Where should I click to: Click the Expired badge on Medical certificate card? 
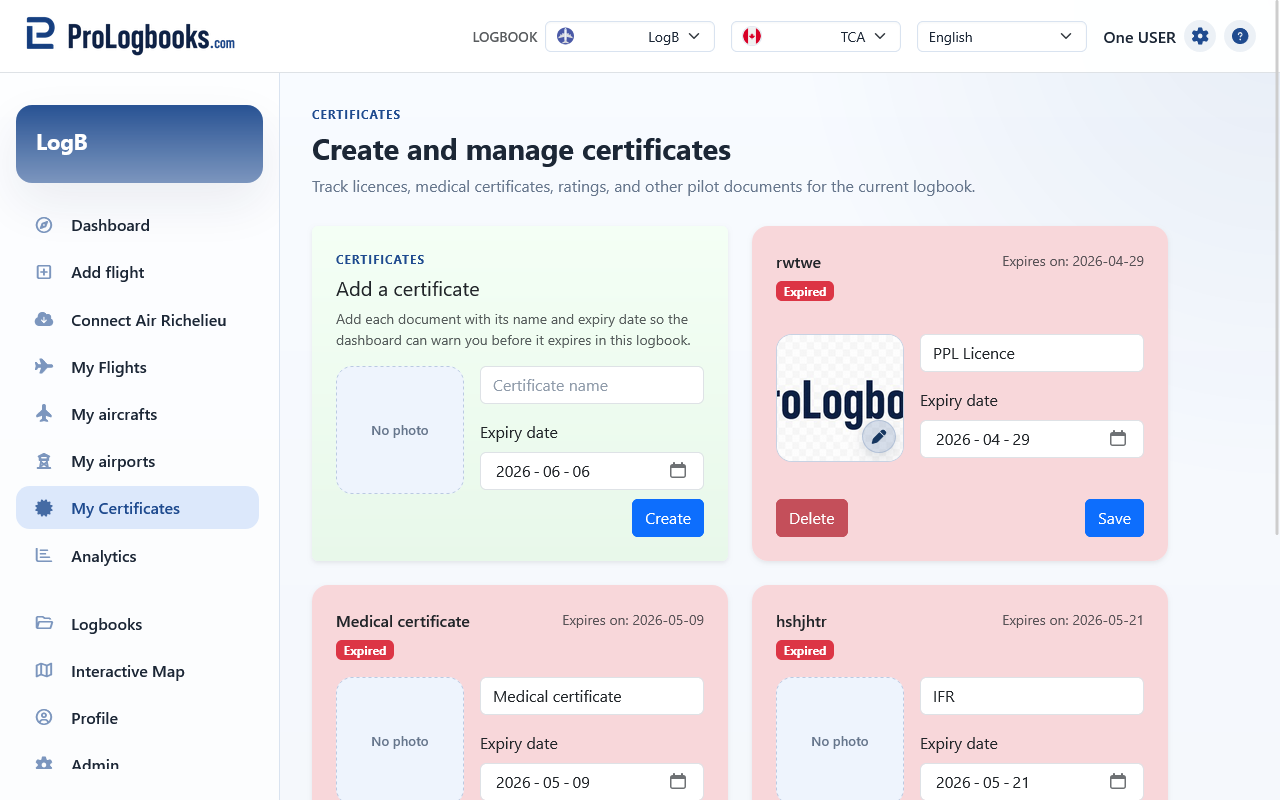tap(365, 651)
